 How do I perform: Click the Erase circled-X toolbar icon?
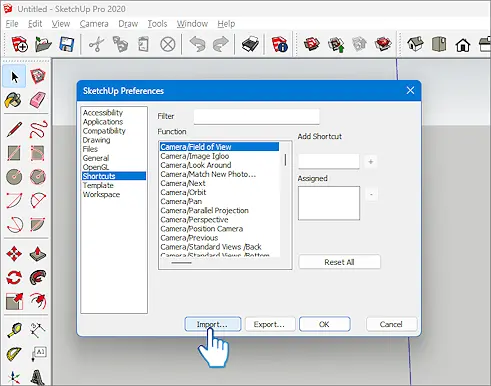168,44
